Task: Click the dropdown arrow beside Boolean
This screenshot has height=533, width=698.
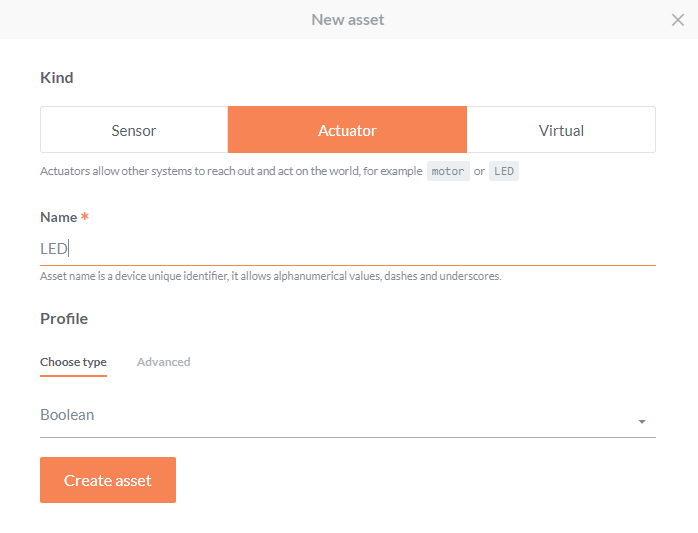Action: tap(642, 422)
